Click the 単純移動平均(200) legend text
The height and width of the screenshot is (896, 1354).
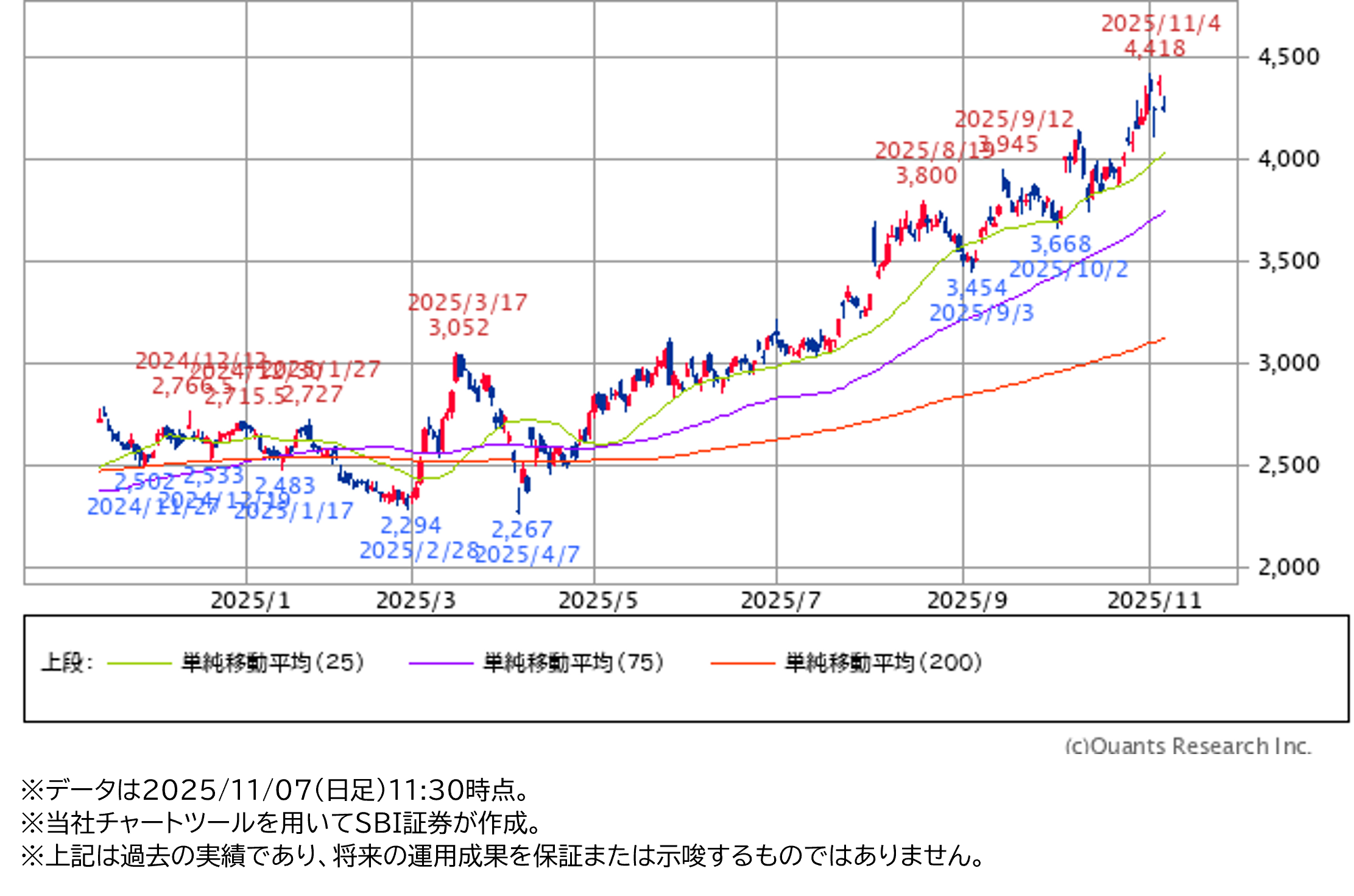point(883,663)
